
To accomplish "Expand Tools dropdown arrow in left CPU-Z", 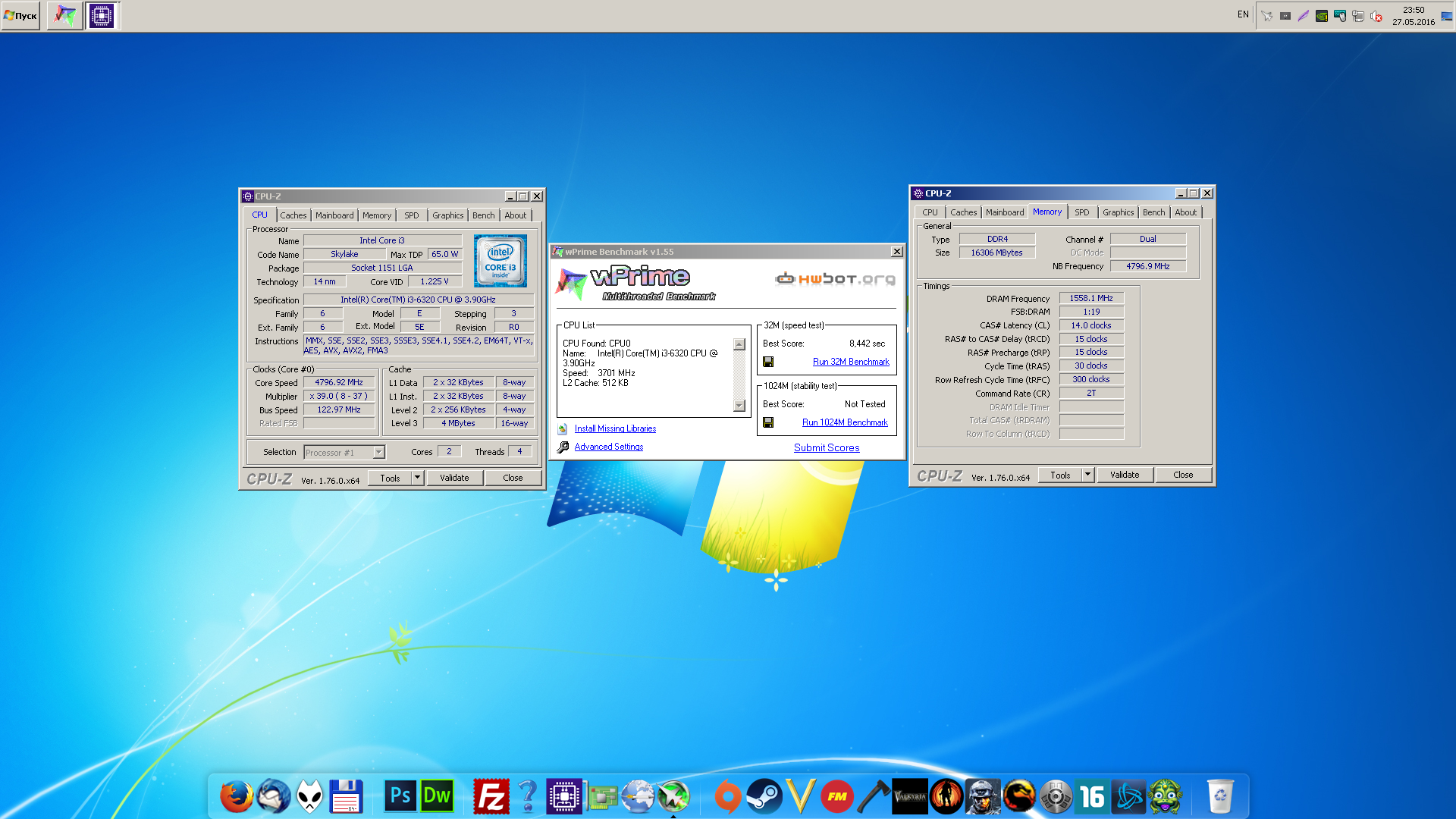I will [417, 478].
